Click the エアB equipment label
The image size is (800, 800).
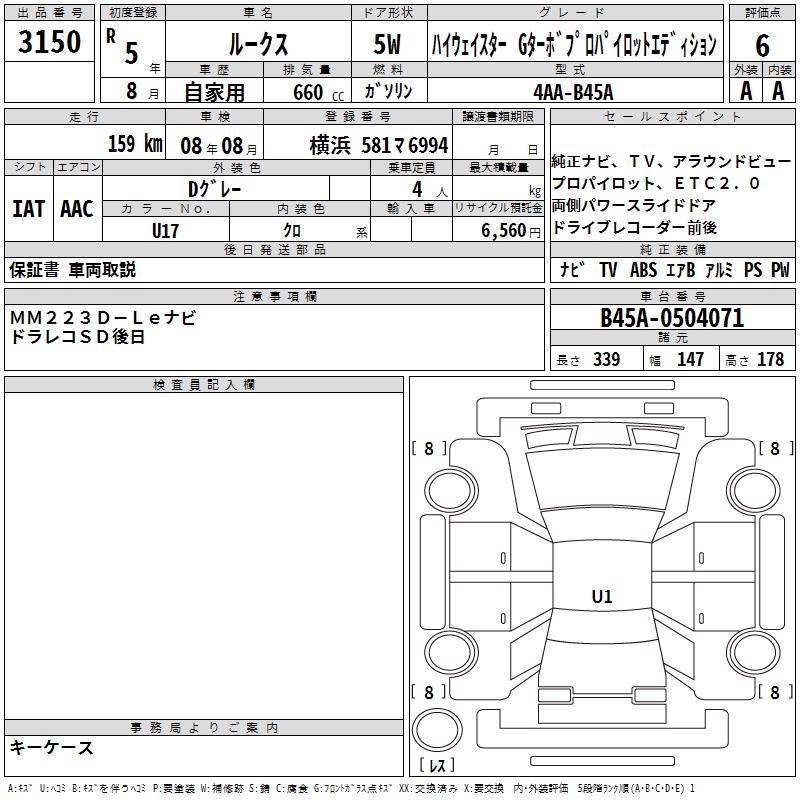point(681,270)
